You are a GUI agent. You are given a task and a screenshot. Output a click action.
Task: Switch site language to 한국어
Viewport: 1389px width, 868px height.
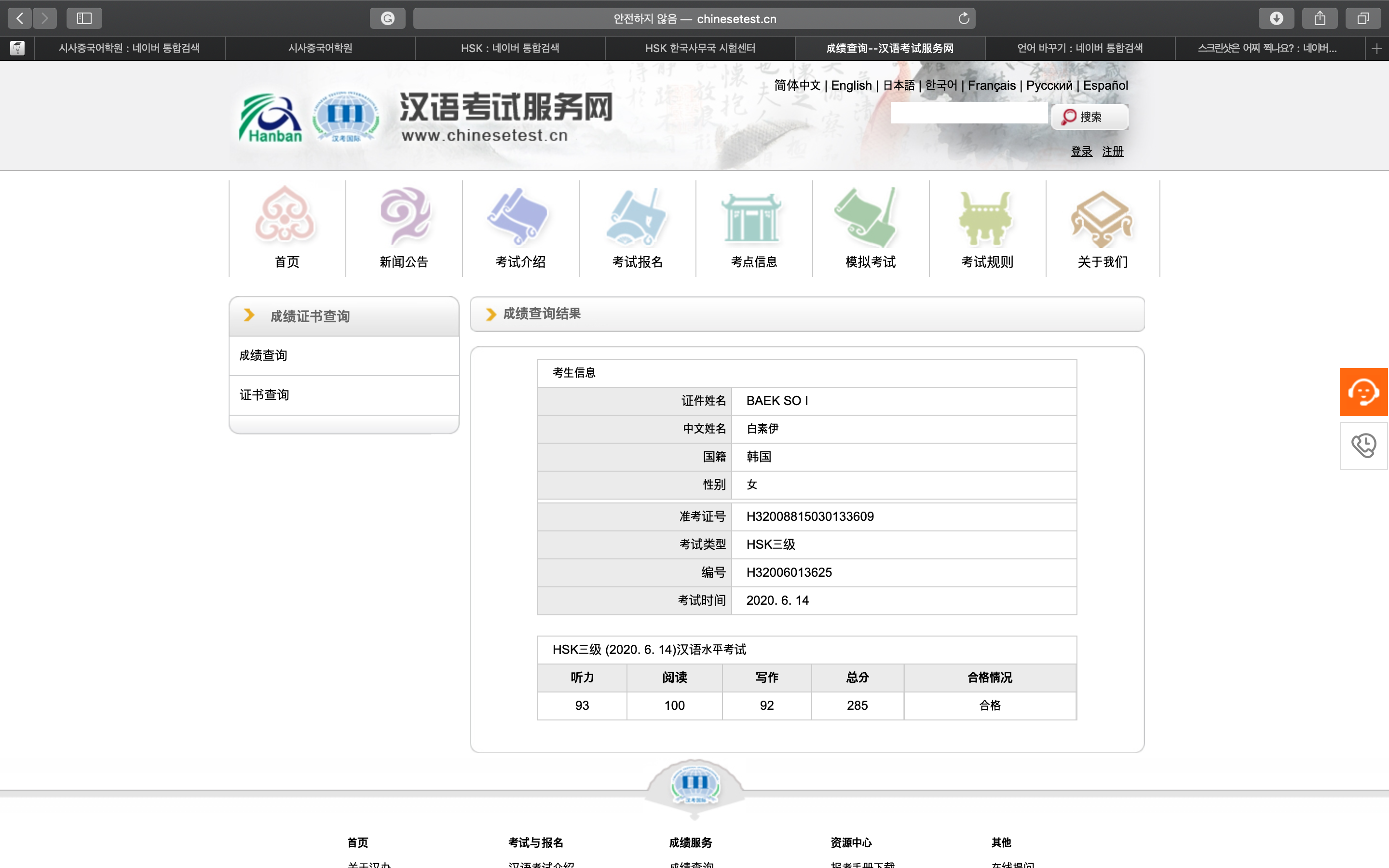coord(941,85)
